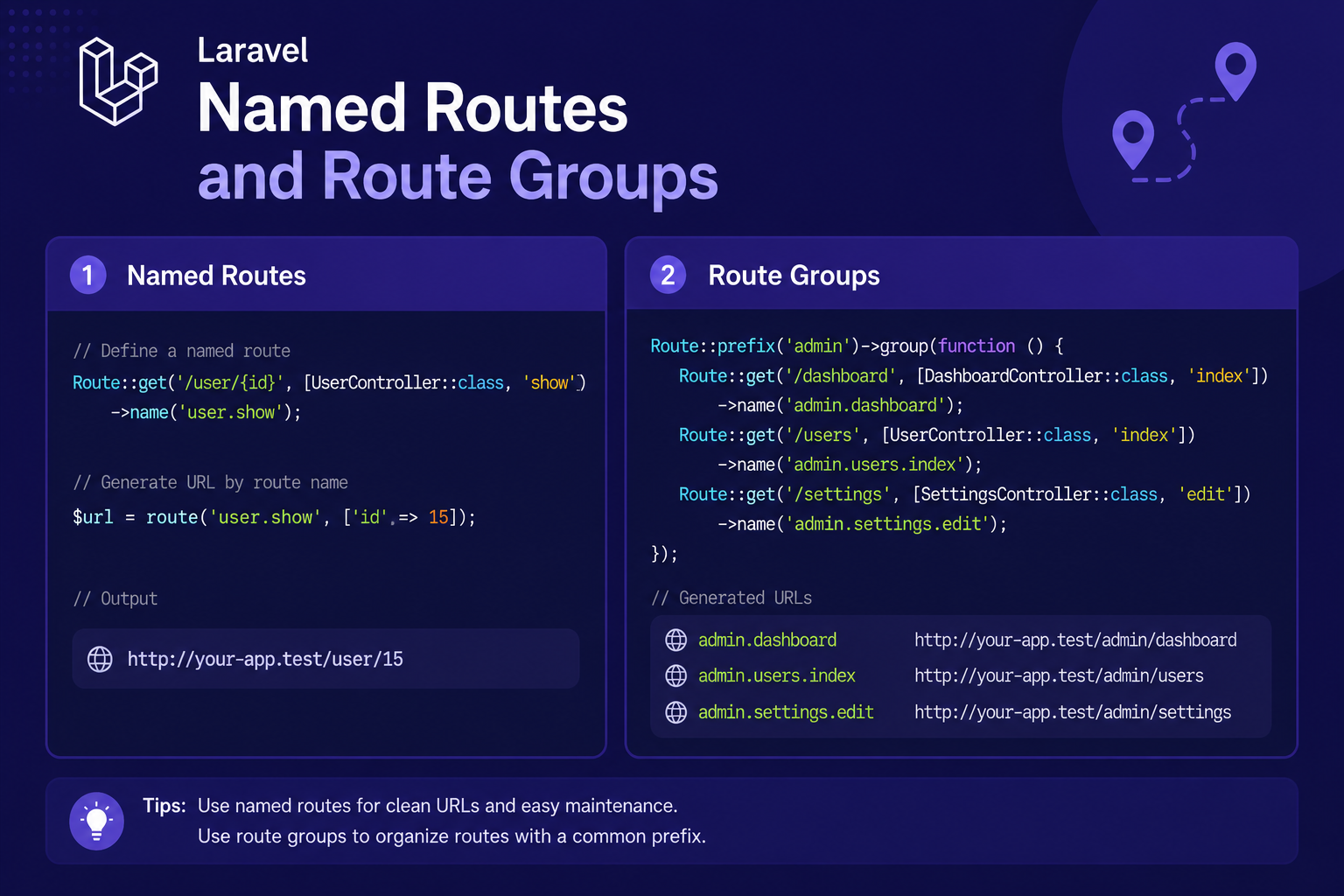Click the "Named Routes" main title line
This screenshot has width=1344, height=896.
[x=412, y=108]
